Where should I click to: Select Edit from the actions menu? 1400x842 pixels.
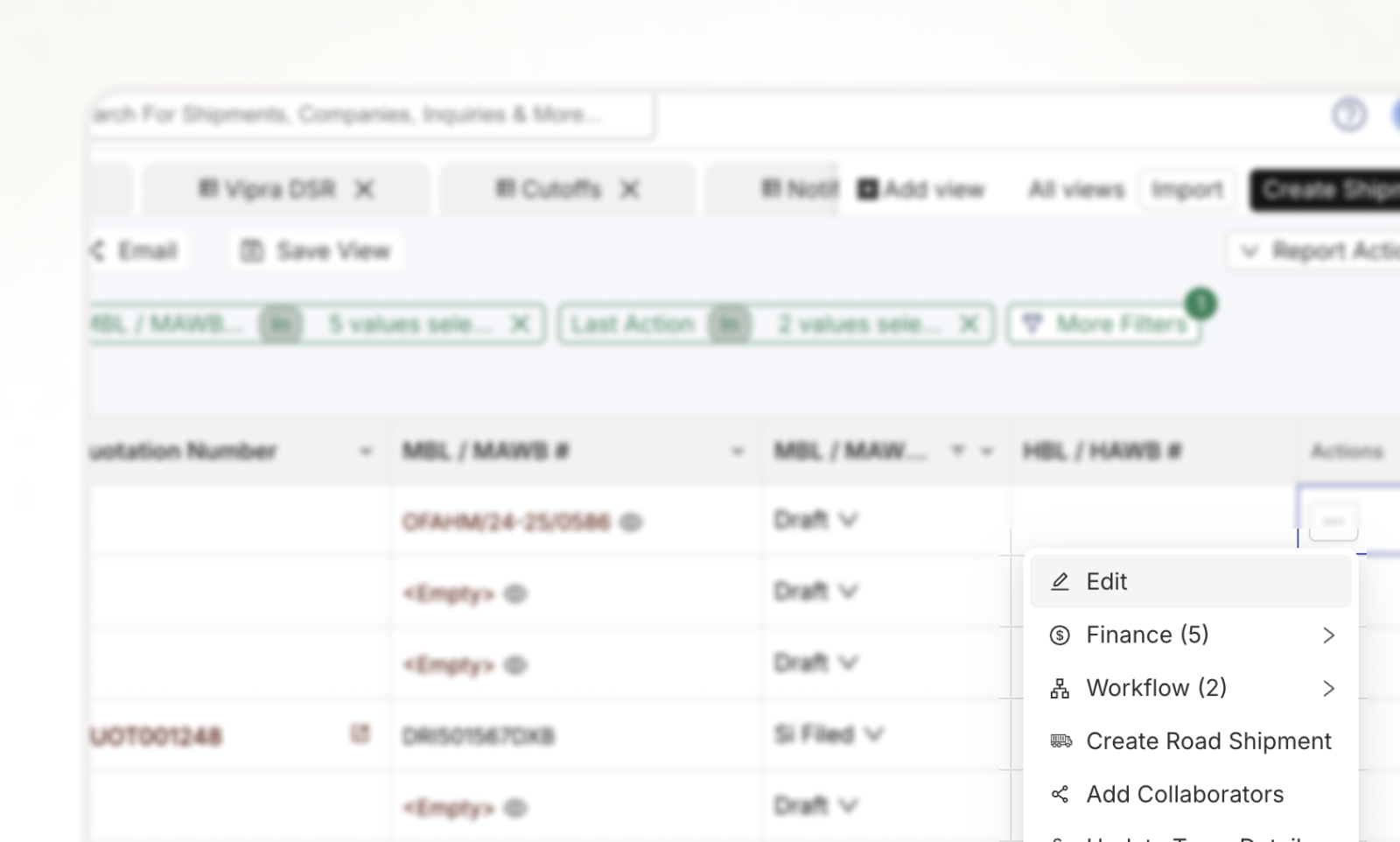[1190, 582]
